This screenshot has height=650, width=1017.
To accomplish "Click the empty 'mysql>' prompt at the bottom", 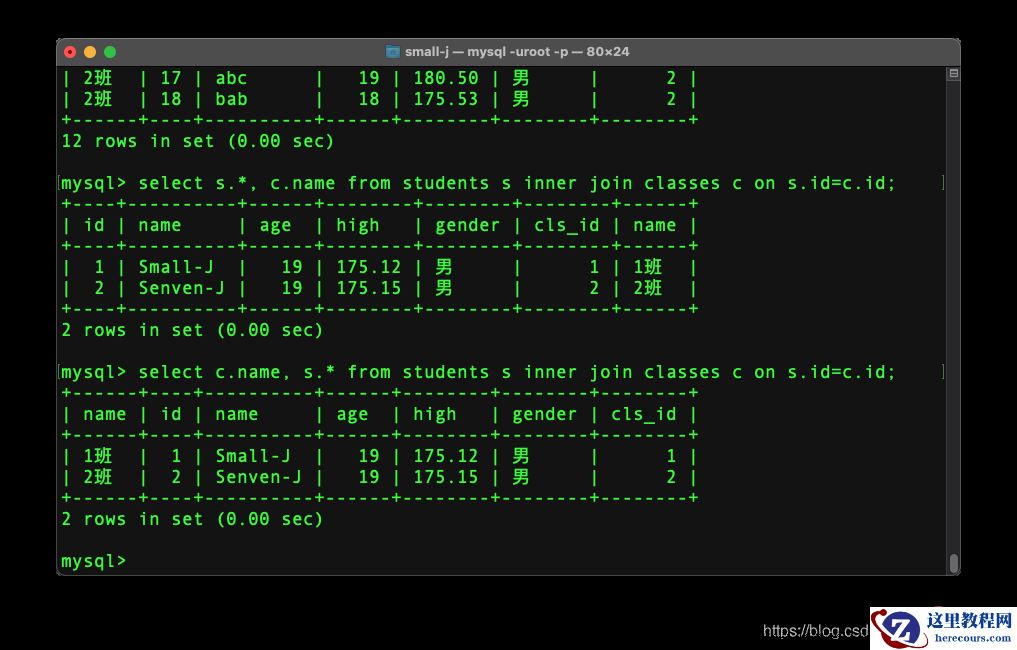I will 93,561.
